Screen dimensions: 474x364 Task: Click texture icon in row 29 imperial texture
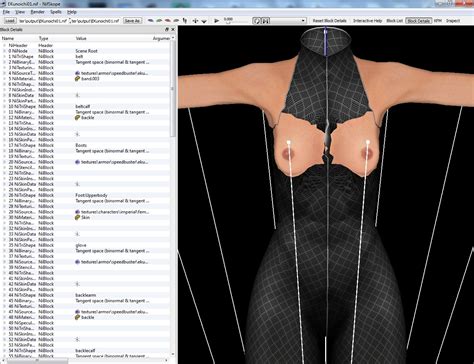coord(78,212)
